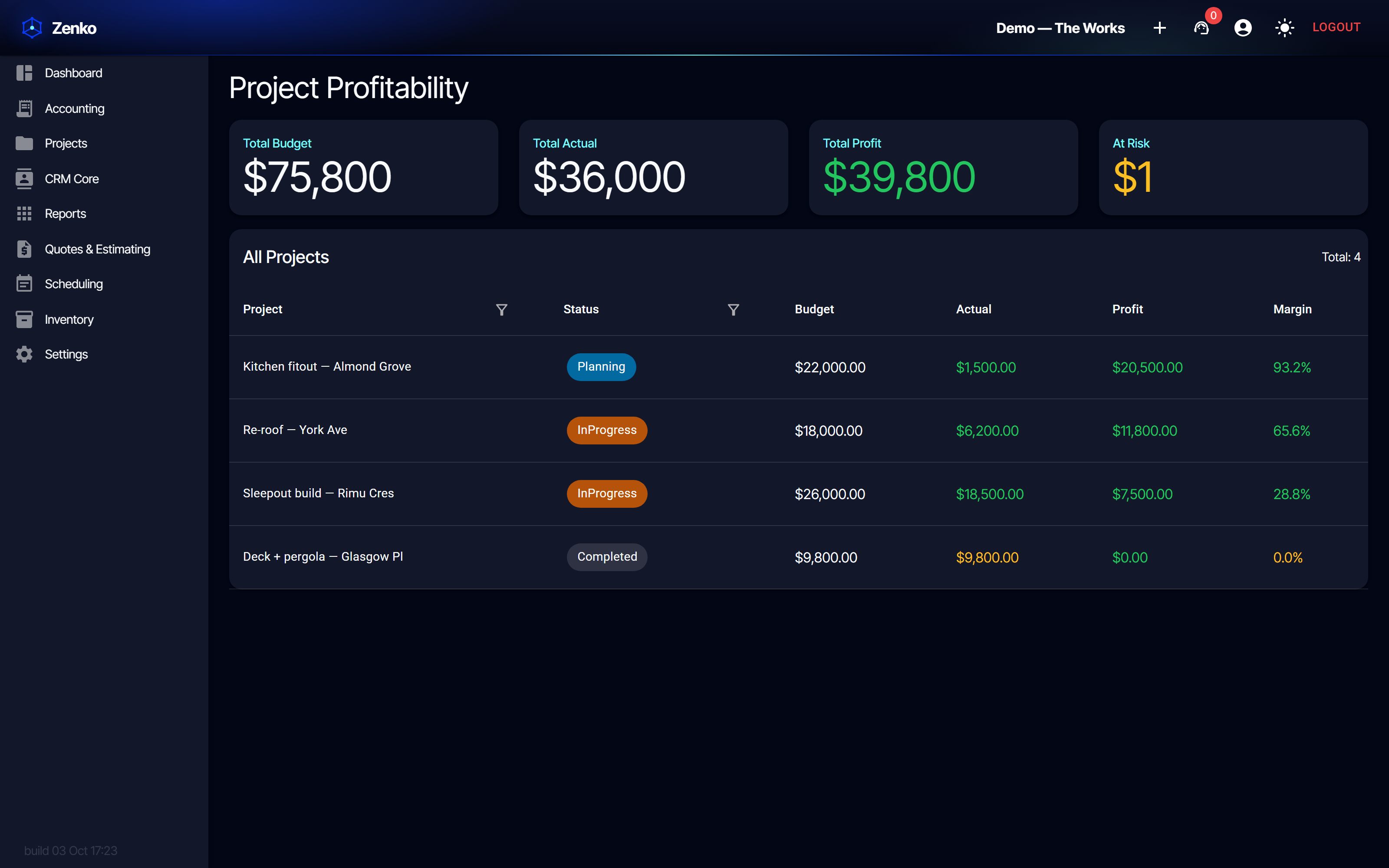
Task: Open the support headset notifications icon
Action: pos(1201,27)
